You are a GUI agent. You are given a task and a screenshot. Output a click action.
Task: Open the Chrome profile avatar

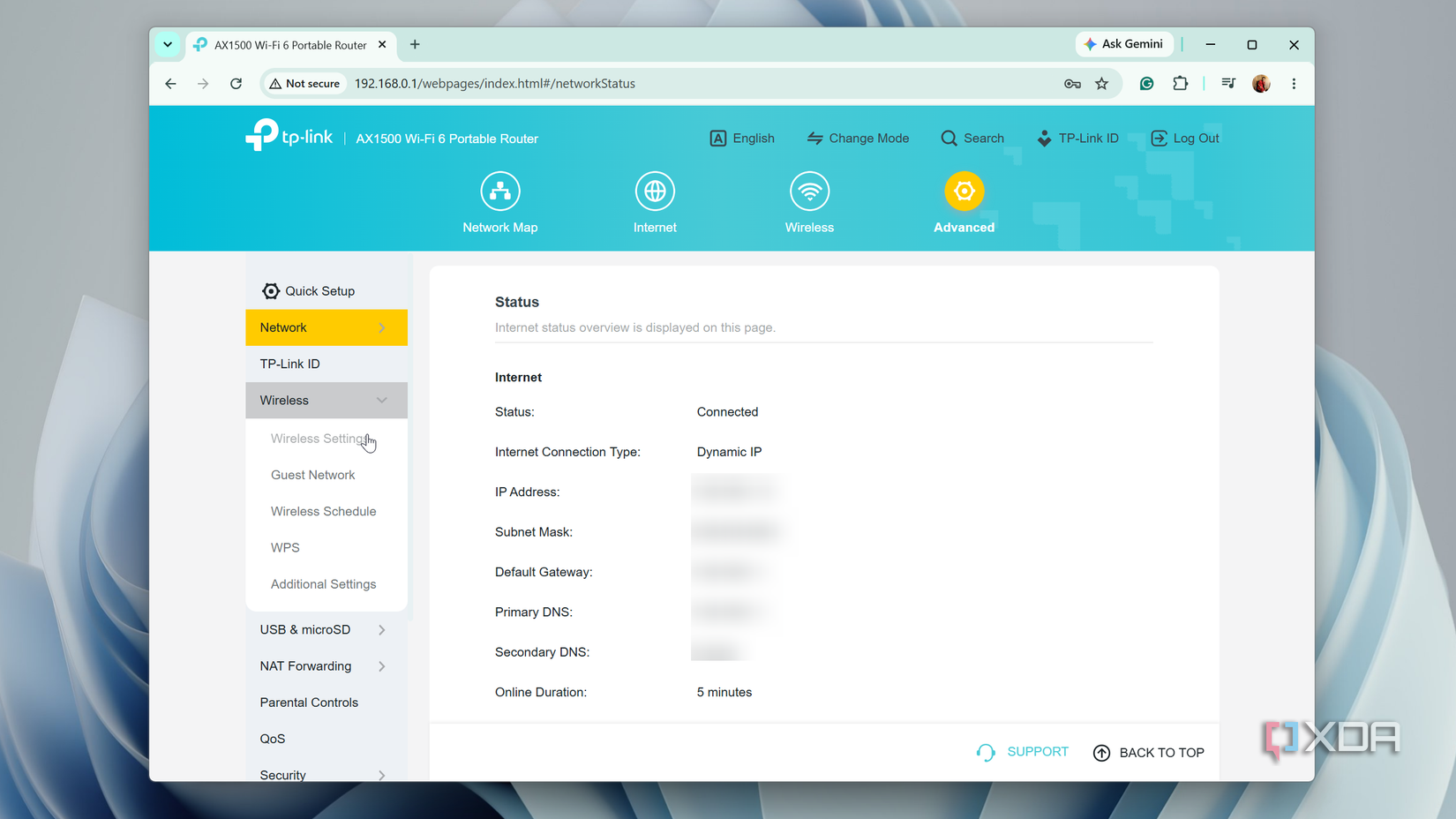(1261, 84)
